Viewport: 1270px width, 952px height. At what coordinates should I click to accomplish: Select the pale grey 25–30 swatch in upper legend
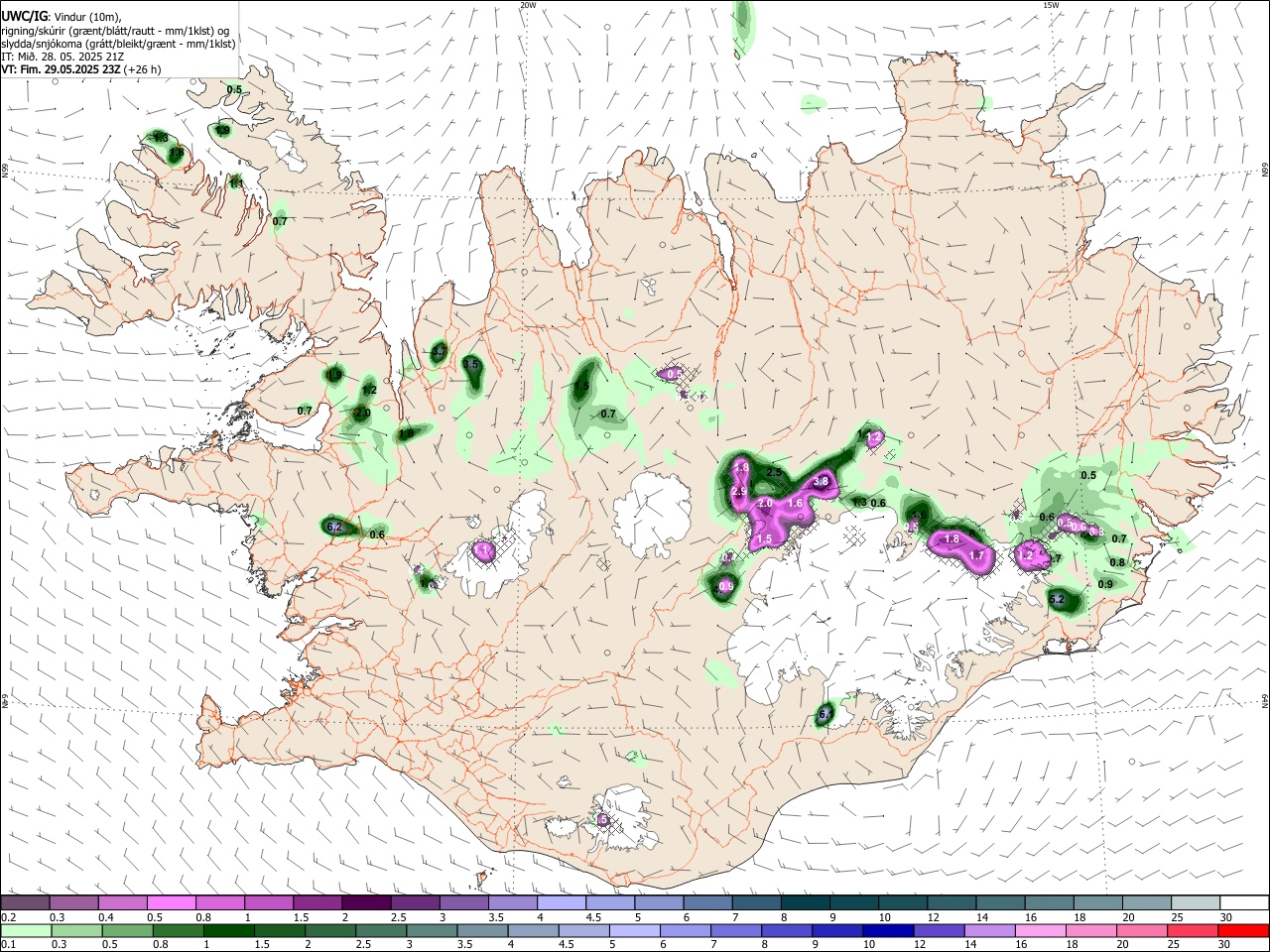1196,903
